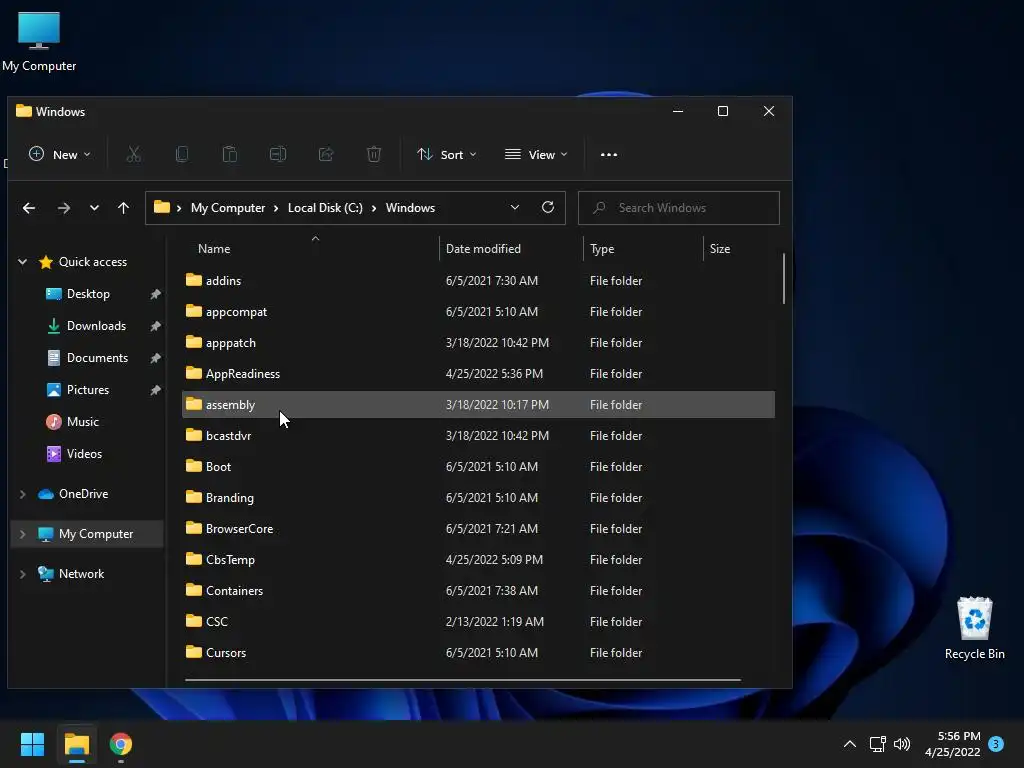Viewport: 1024px width, 768px height.
Task: Open the View dropdown menu
Action: 536,155
